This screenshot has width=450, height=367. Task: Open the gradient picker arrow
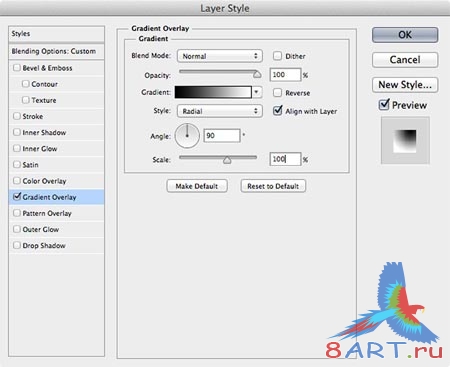(257, 92)
